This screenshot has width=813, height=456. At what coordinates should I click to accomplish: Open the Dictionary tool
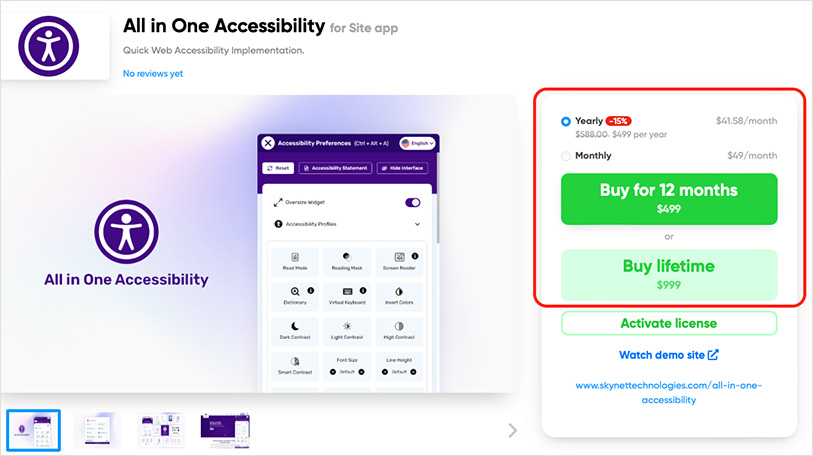click(295, 297)
